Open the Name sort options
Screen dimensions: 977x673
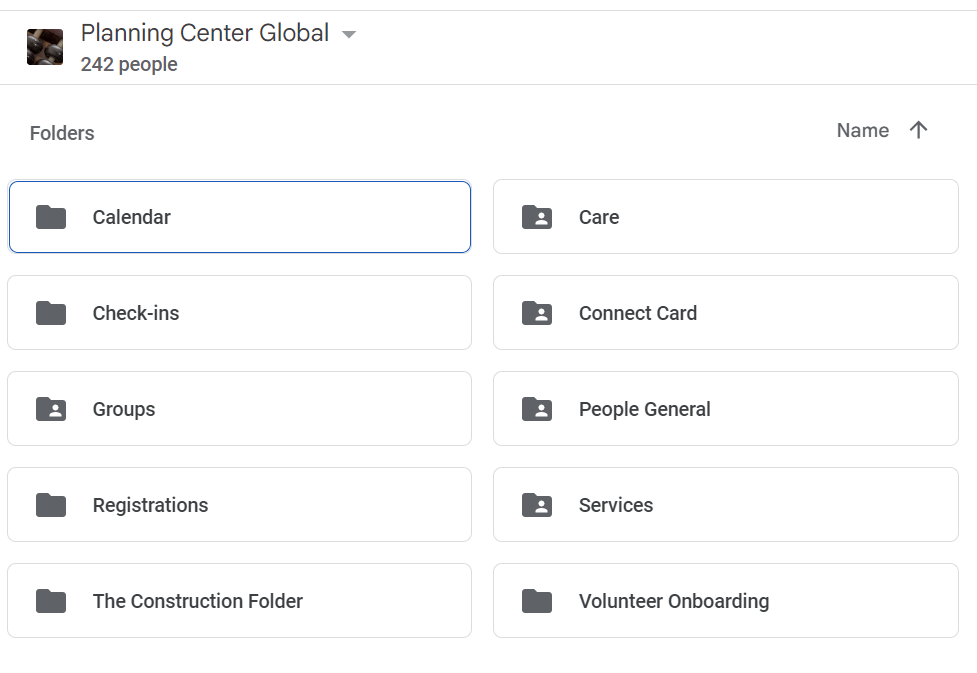pyautogui.click(x=862, y=130)
